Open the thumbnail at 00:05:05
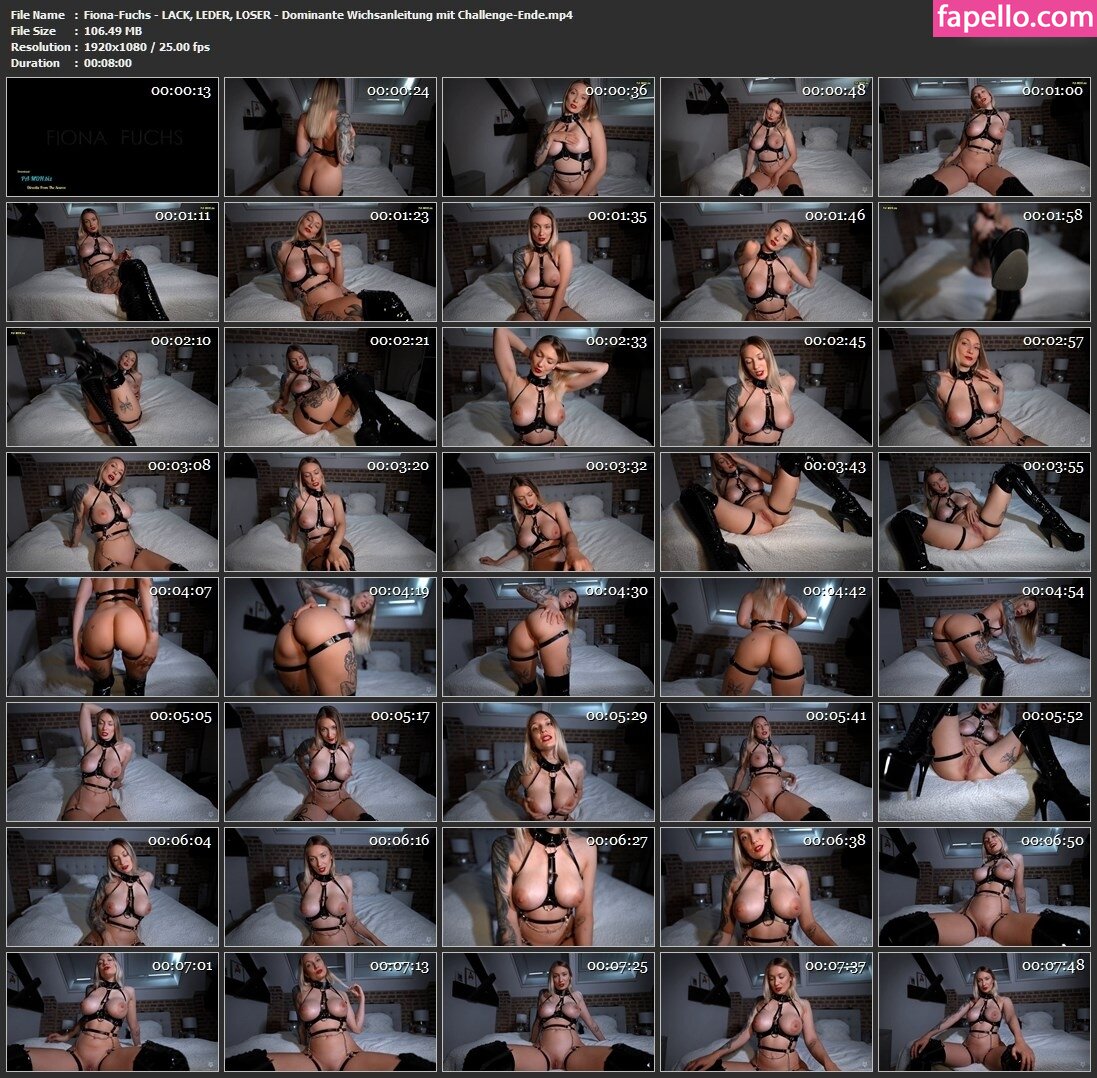The width and height of the screenshot is (1097, 1078). pyautogui.click(x=112, y=761)
